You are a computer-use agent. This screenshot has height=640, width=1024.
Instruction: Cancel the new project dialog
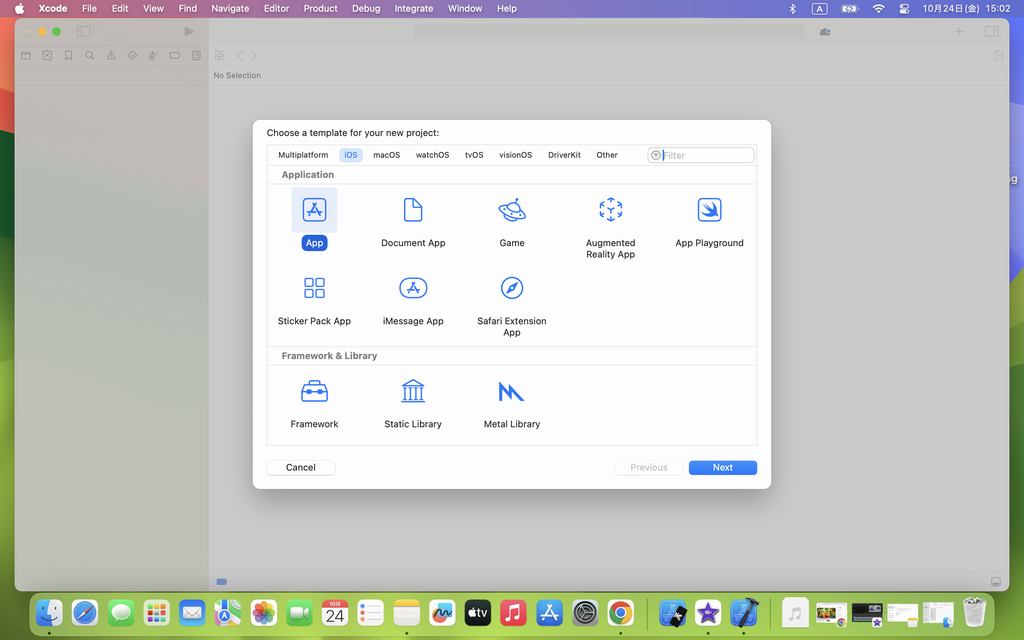click(x=300, y=467)
